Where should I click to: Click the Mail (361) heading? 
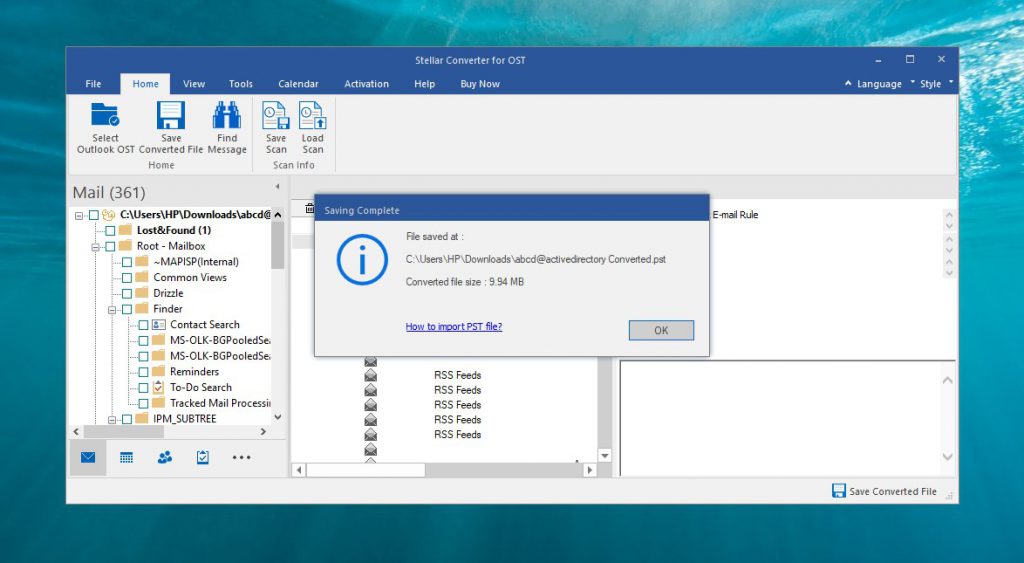[109, 193]
